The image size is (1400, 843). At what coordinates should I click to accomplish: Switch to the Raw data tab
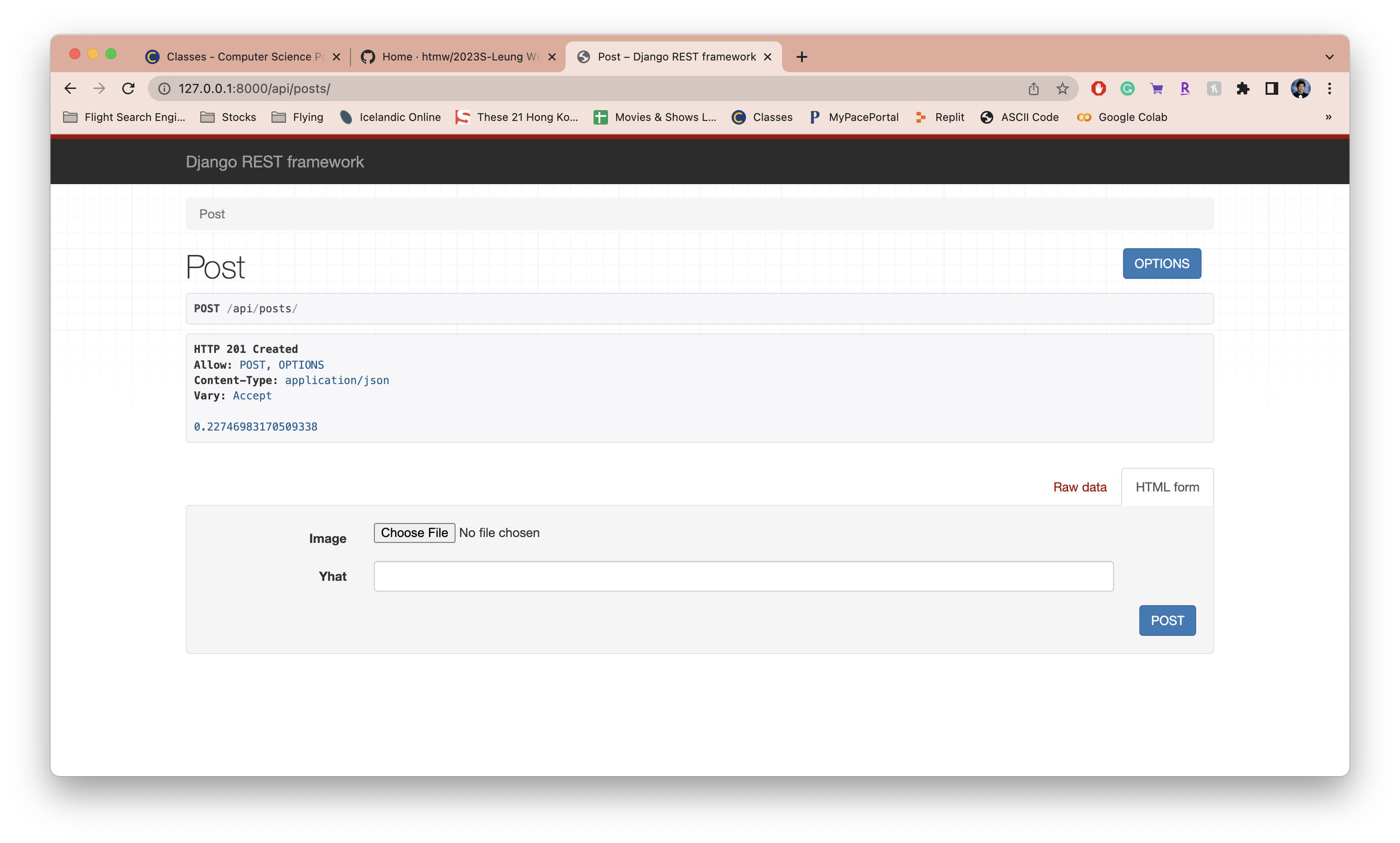point(1079,487)
